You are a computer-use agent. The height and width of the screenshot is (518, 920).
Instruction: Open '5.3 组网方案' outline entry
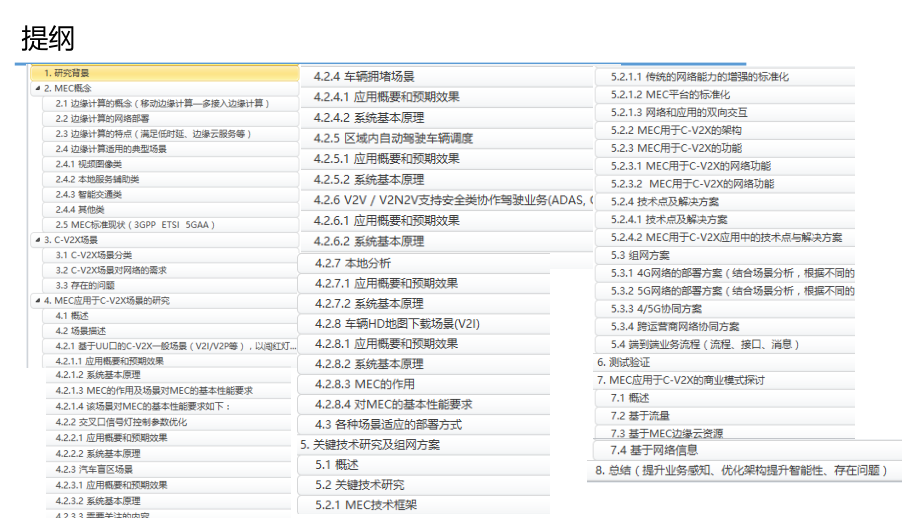[640, 255]
